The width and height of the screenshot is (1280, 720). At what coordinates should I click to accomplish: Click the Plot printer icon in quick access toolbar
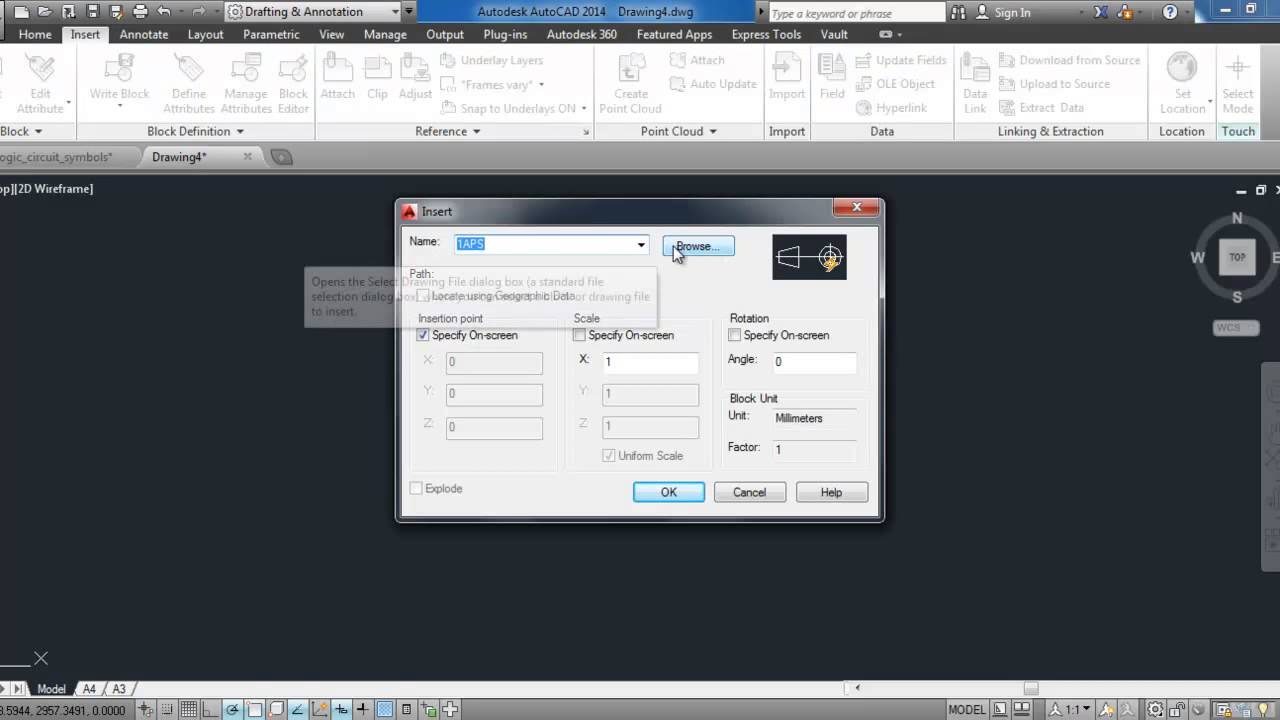139,11
